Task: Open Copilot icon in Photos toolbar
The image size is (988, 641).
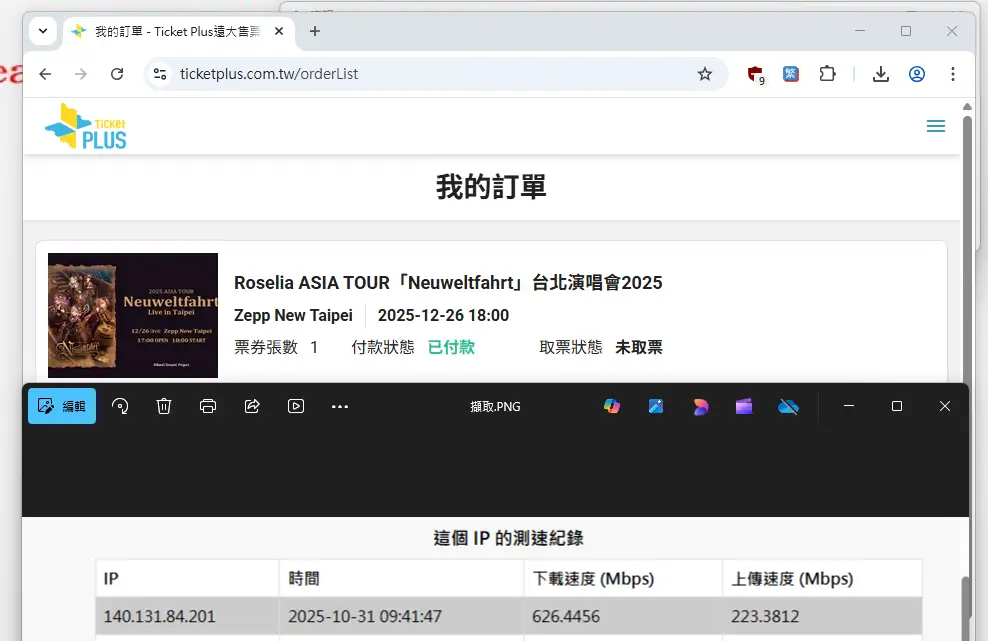Action: (x=612, y=406)
